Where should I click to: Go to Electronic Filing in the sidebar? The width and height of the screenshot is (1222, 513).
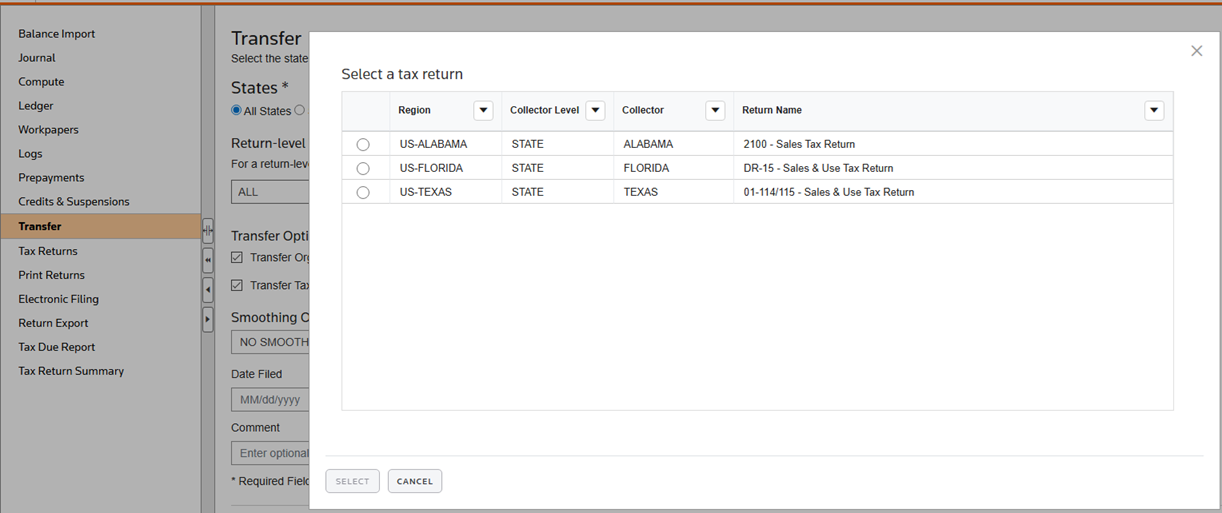tap(58, 299)
